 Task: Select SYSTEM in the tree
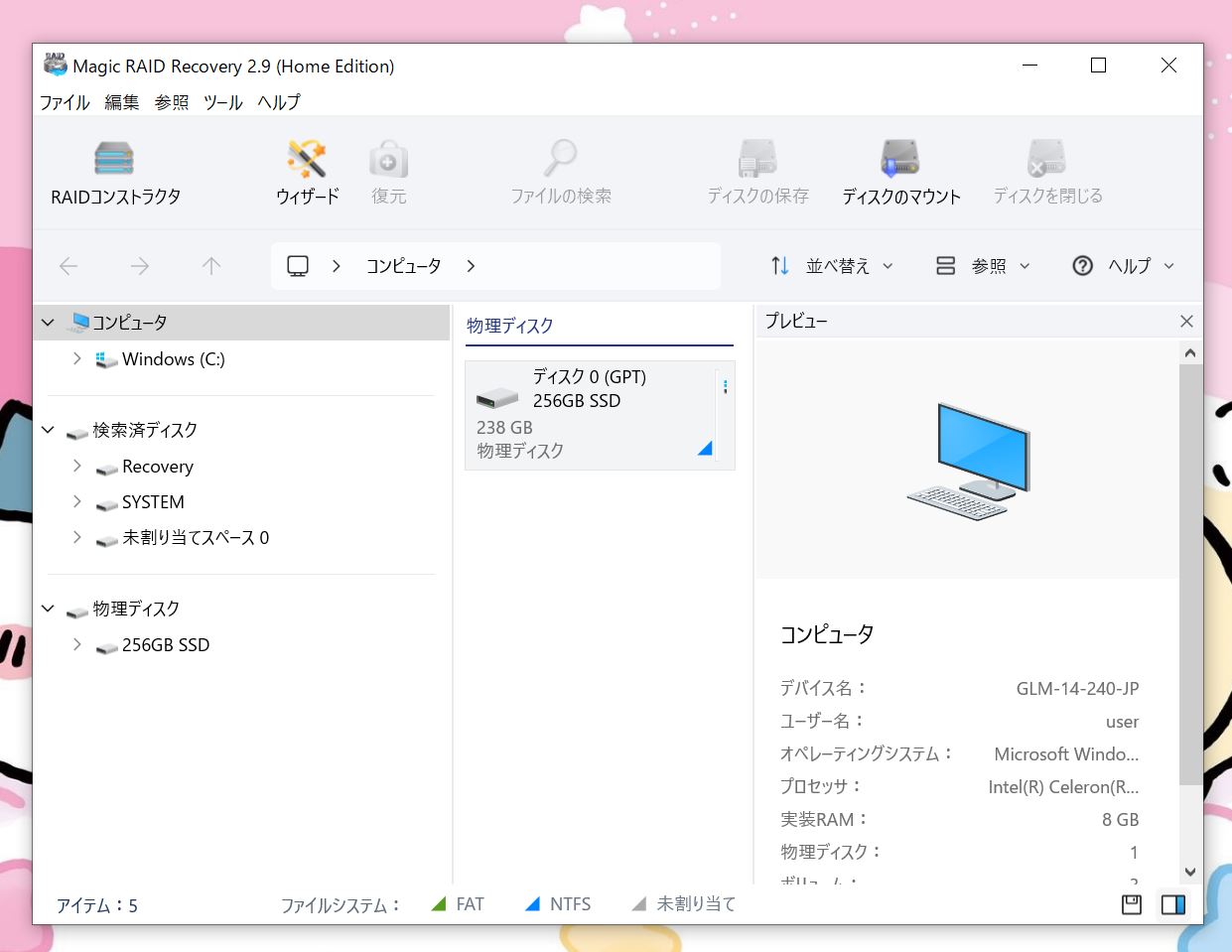point(153,502)
